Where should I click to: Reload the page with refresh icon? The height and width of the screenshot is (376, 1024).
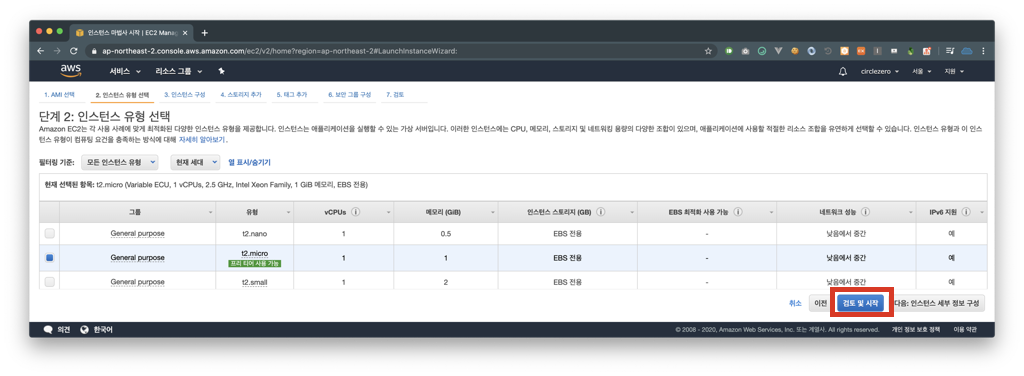pos(73,50)
